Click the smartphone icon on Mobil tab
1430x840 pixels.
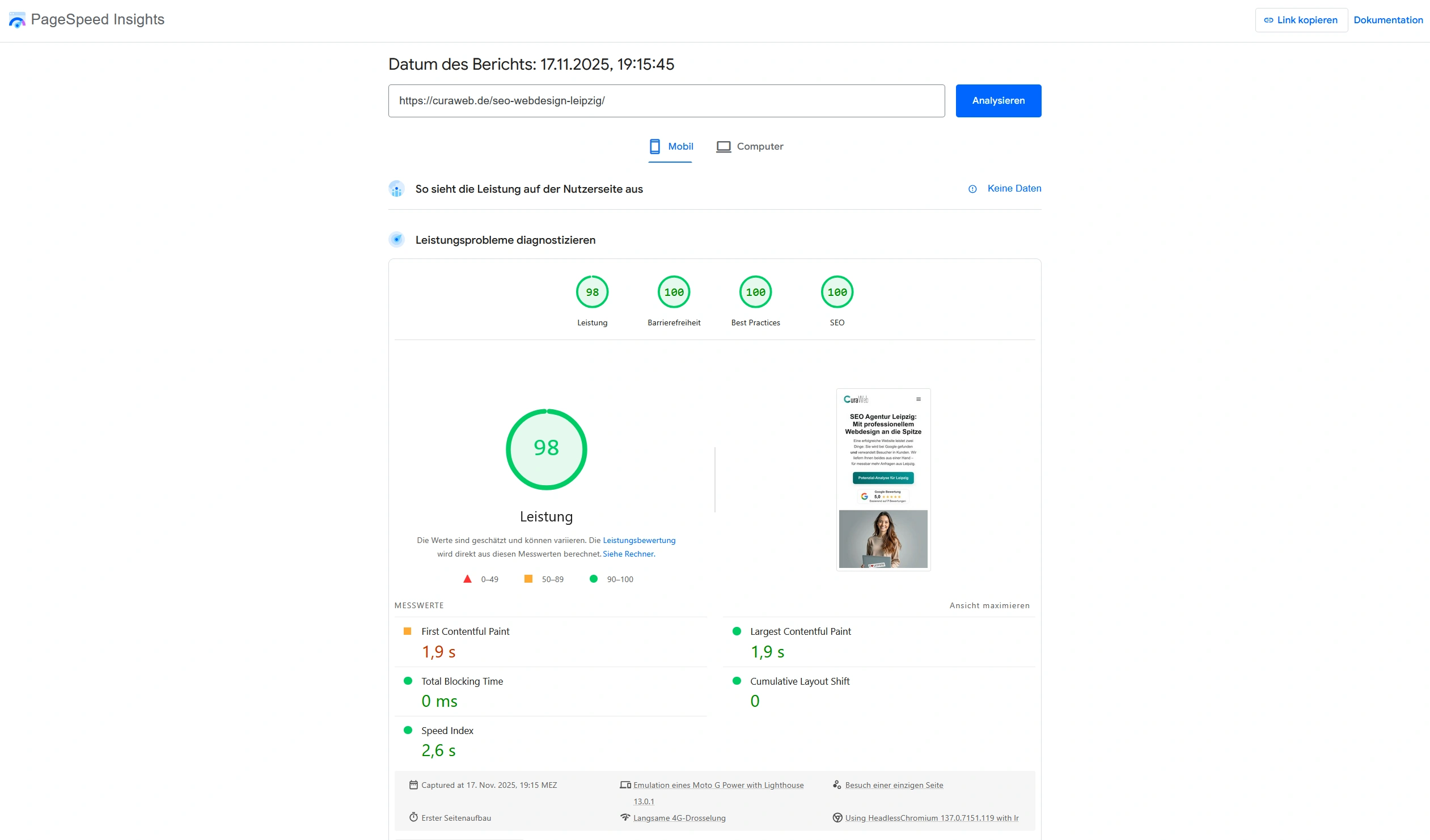coord(654,146)
